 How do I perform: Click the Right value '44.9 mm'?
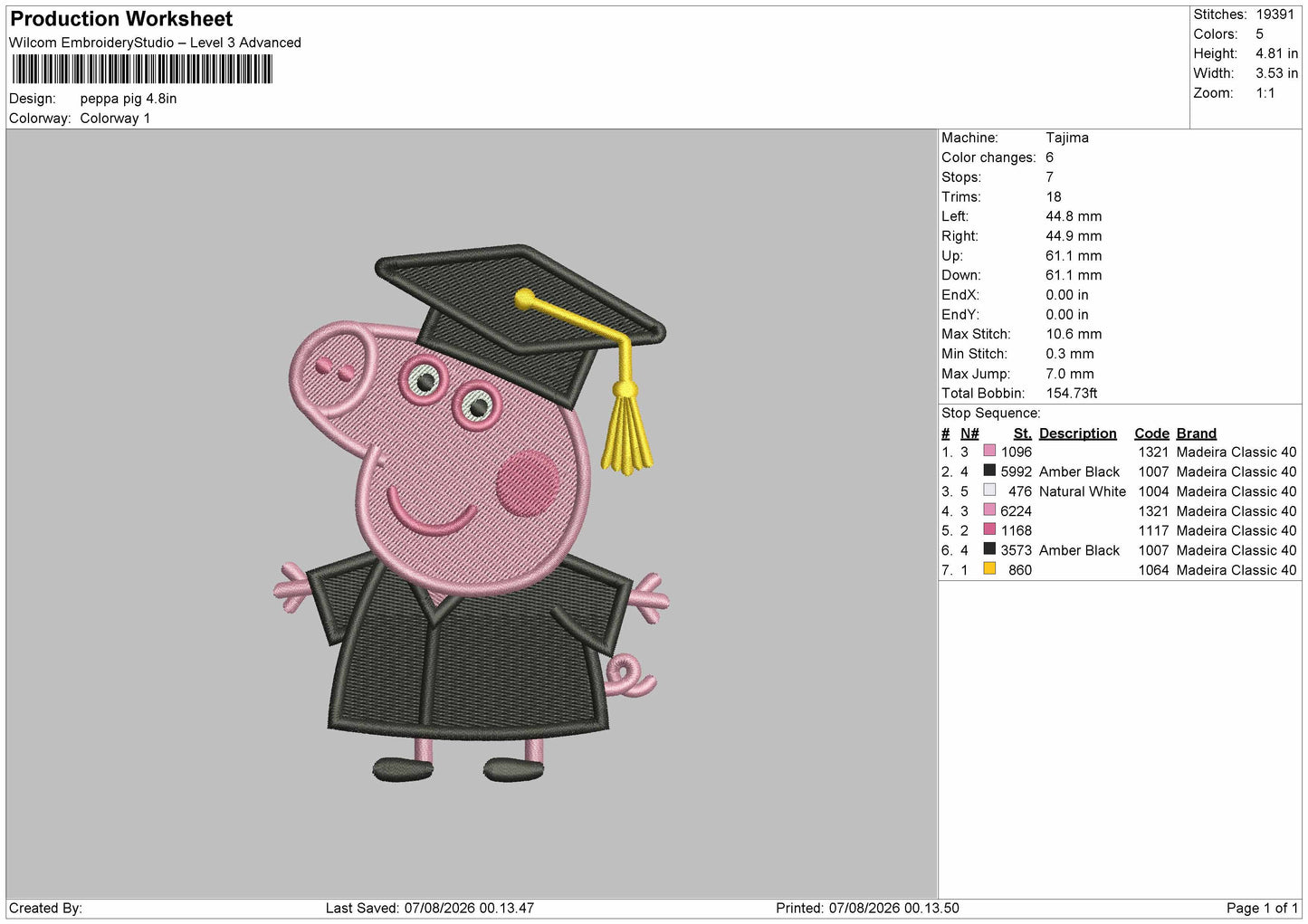point(1074,236)
